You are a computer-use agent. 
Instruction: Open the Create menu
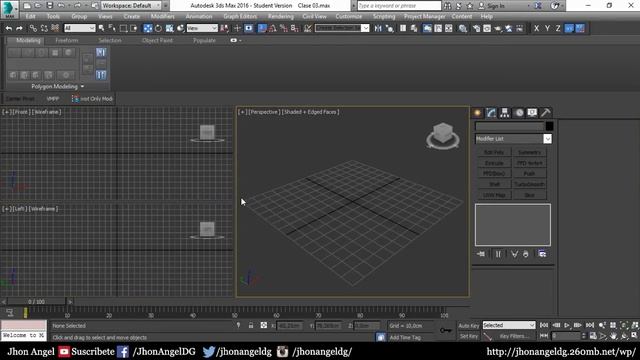131,16
